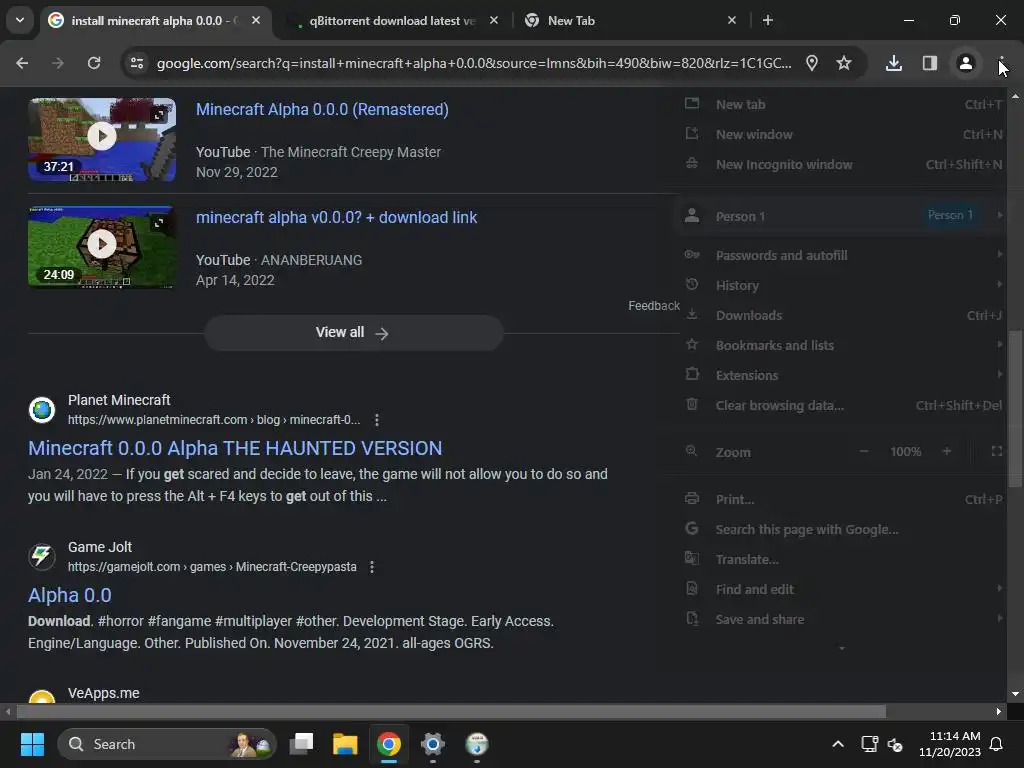This screenshot has height=768, width=1024.
Task: Close the New Tab tab
Action: coord(732,20)
